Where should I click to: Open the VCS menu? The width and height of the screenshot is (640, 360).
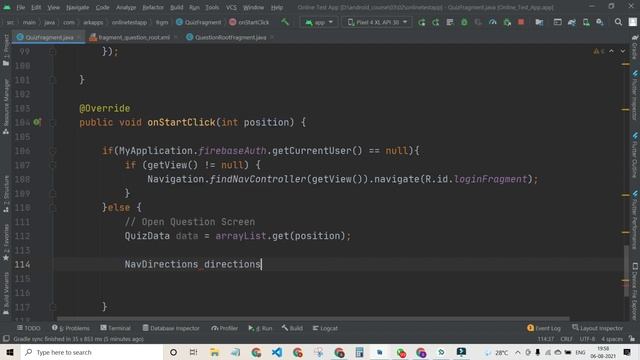pos(231,7)
